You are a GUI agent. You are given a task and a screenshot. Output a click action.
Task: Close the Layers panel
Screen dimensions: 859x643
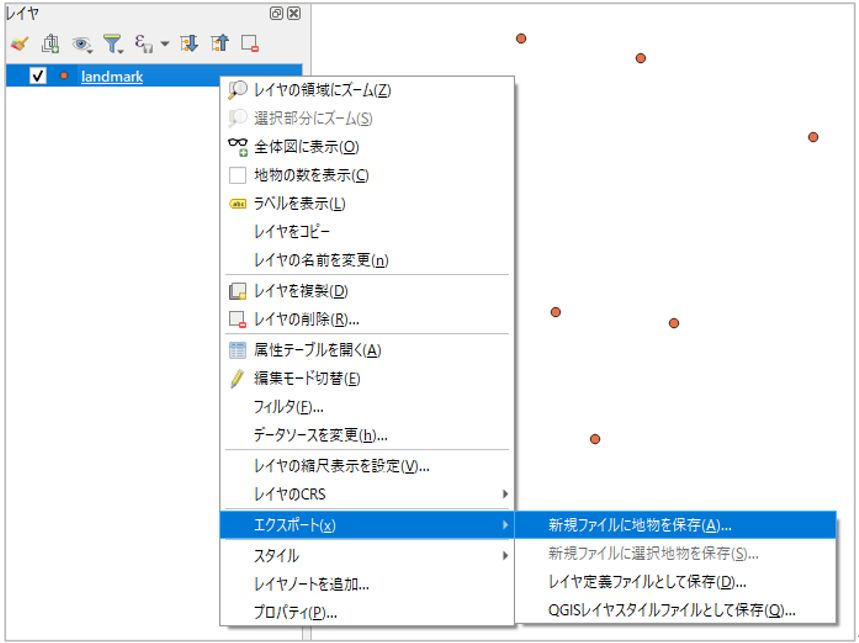click(294, 13)
